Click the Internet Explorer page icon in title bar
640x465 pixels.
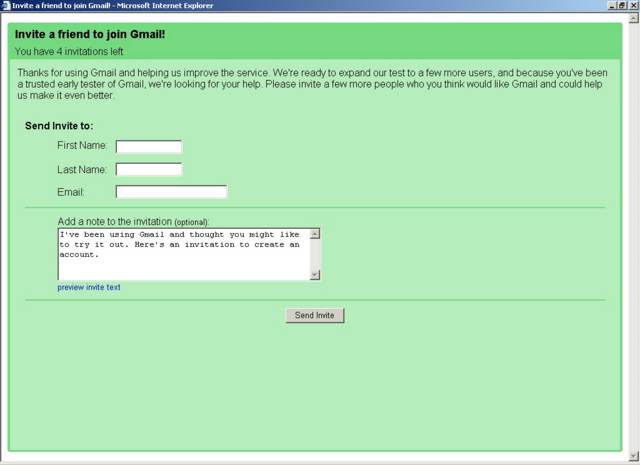click(x=6, y=6)
